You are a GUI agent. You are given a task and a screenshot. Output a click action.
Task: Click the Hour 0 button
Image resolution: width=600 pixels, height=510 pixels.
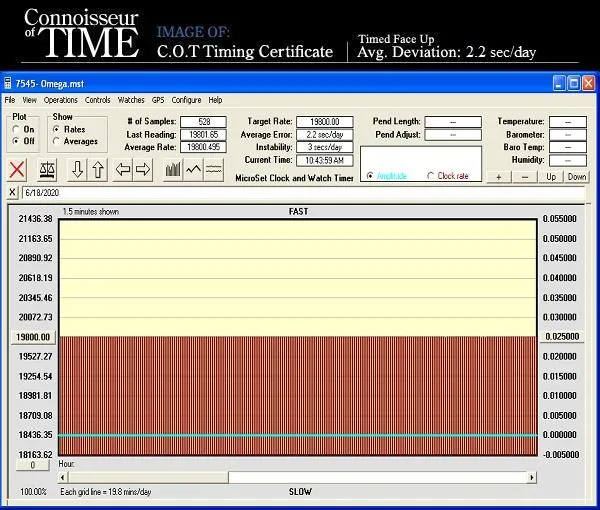pos(33,465)
